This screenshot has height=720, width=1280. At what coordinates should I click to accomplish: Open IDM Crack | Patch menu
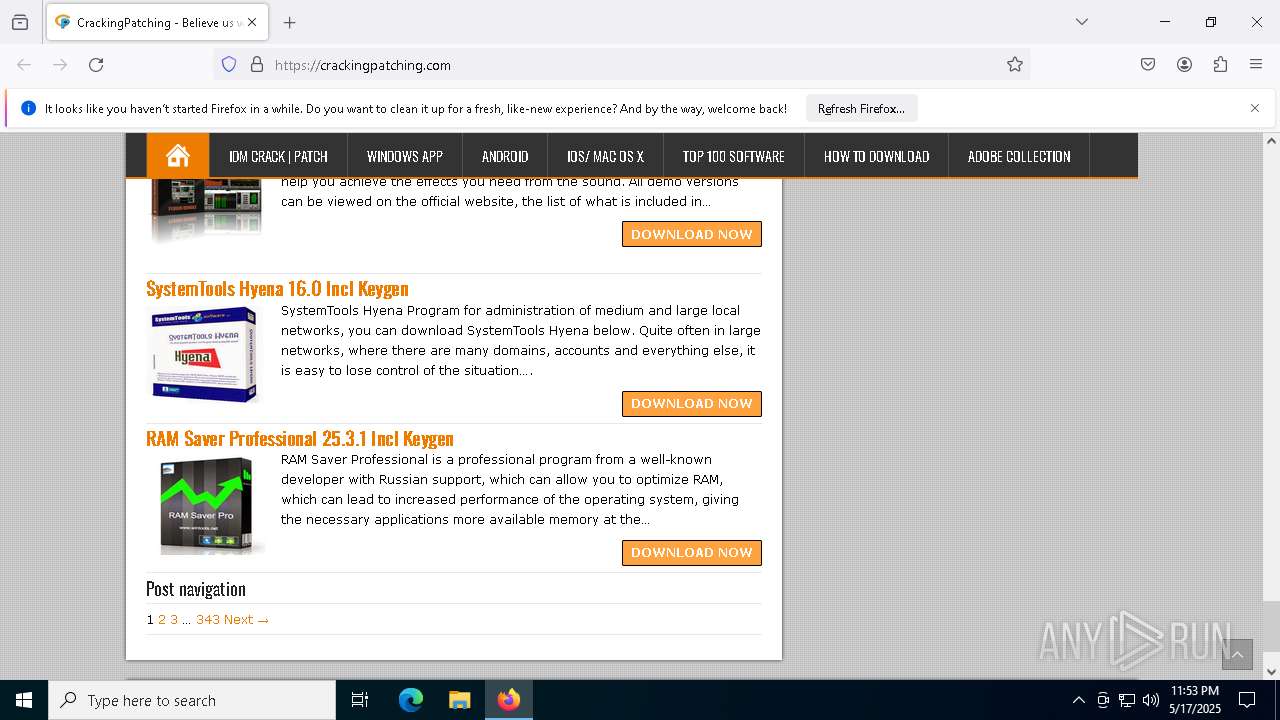click(278, 157)
